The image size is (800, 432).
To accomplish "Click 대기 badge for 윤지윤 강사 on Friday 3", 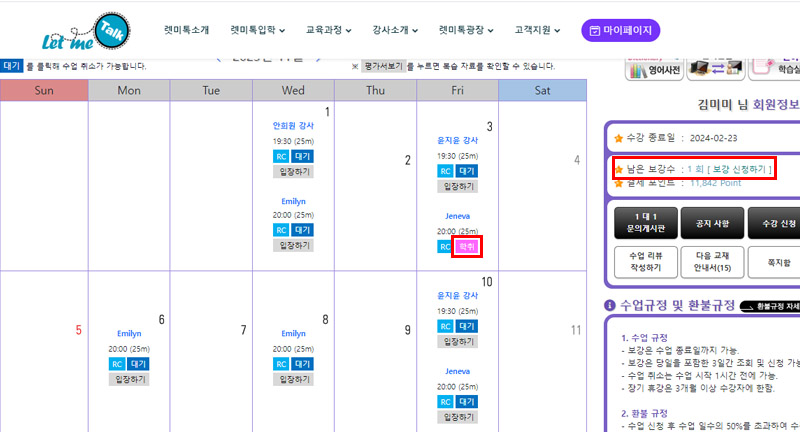I will [467, 171].
